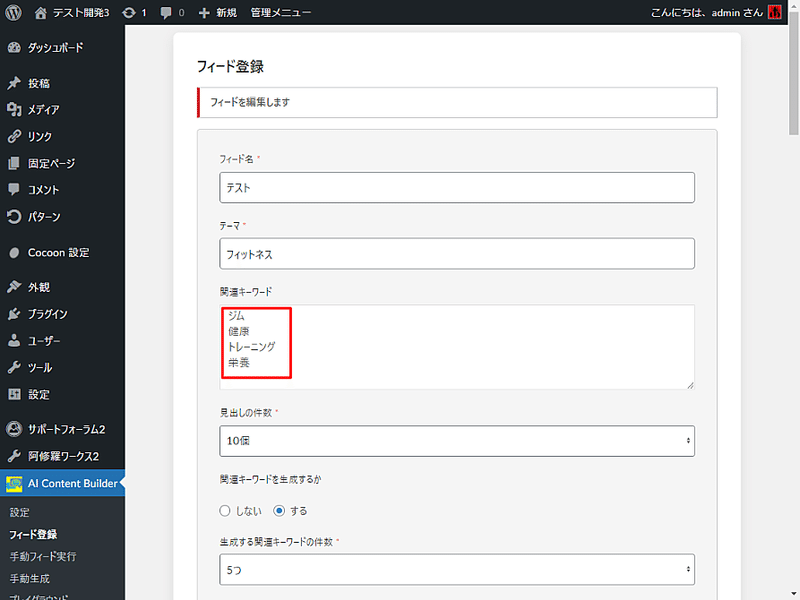Image resolution: width=800 pixels, height=600 pixels.
Task: Click the パターン icon in sidebar
Action: (14, 217)
